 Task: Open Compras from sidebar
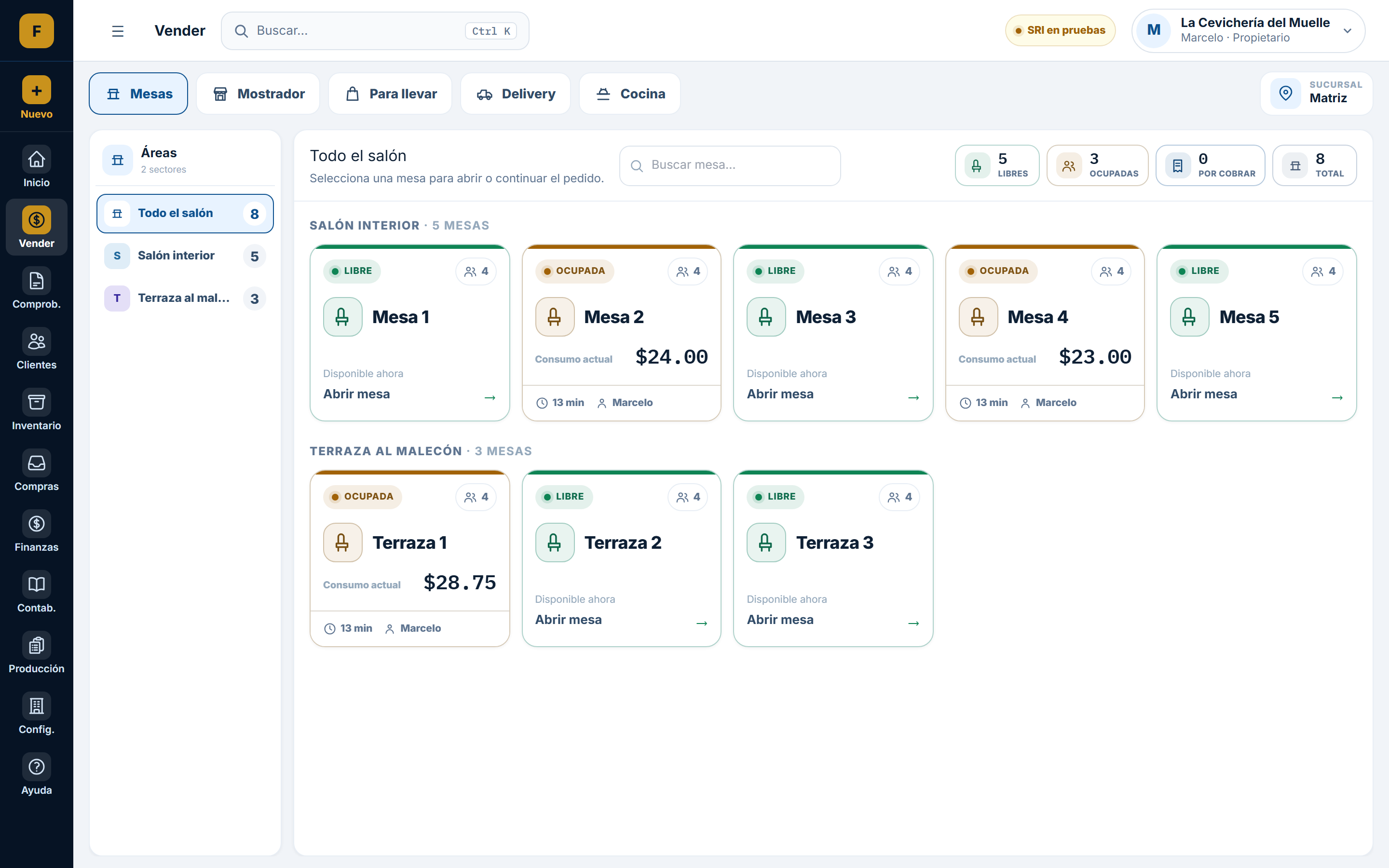tap(36, 471)
